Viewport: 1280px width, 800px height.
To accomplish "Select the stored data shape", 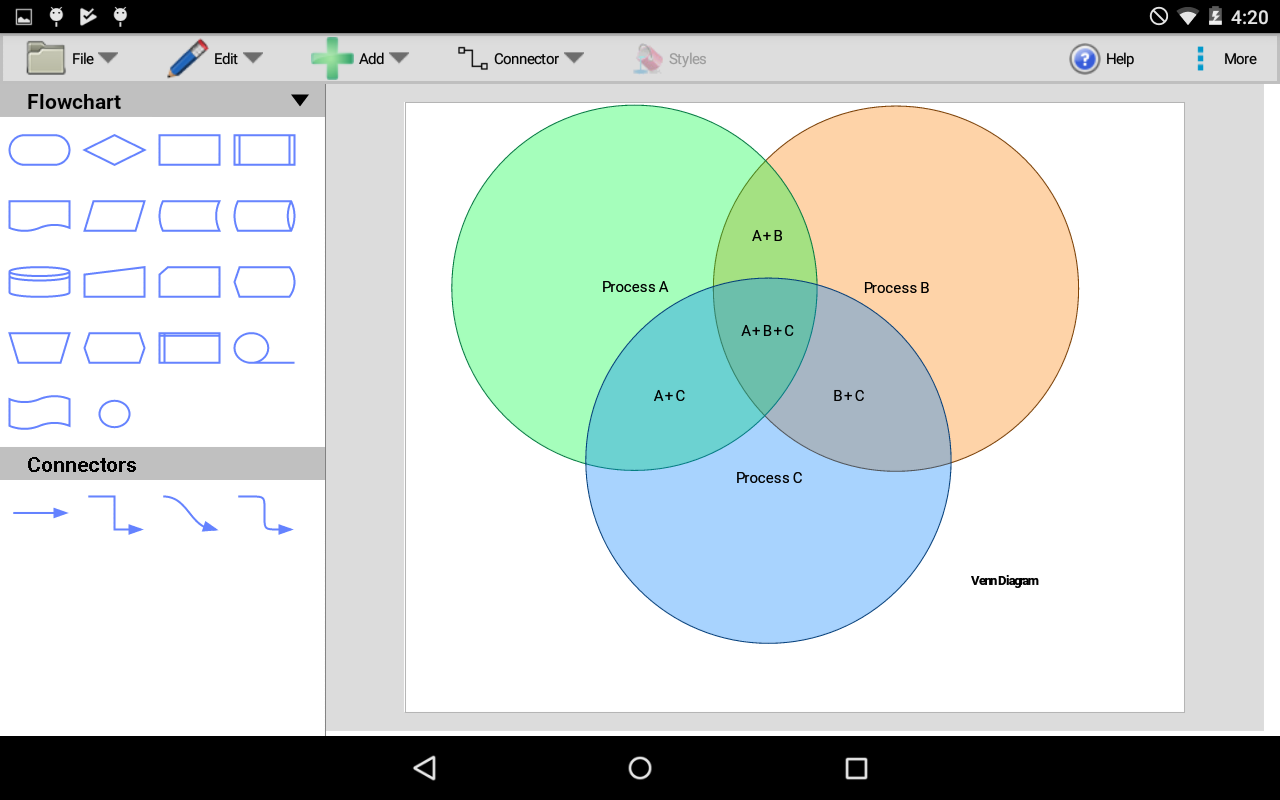I will point(190,216).
